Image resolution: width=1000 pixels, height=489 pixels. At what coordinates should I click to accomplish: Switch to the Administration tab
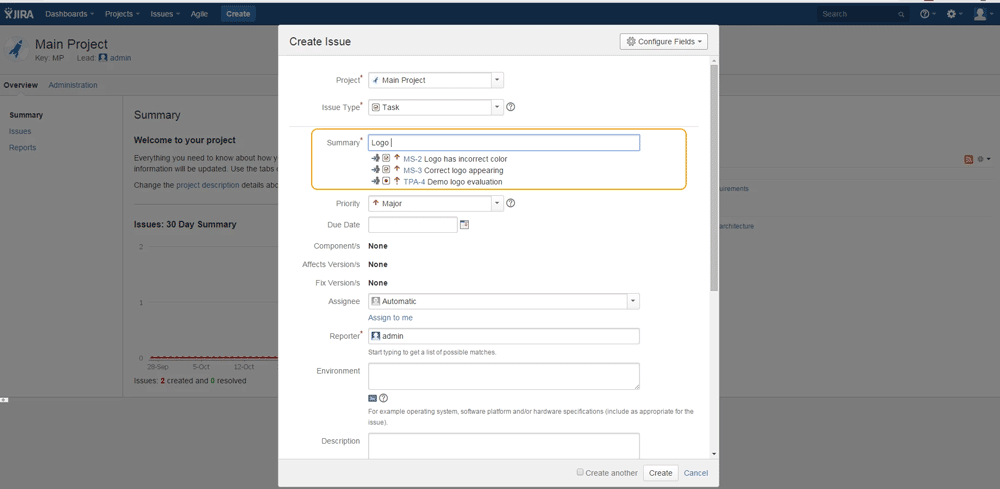[x=73, y=85]
